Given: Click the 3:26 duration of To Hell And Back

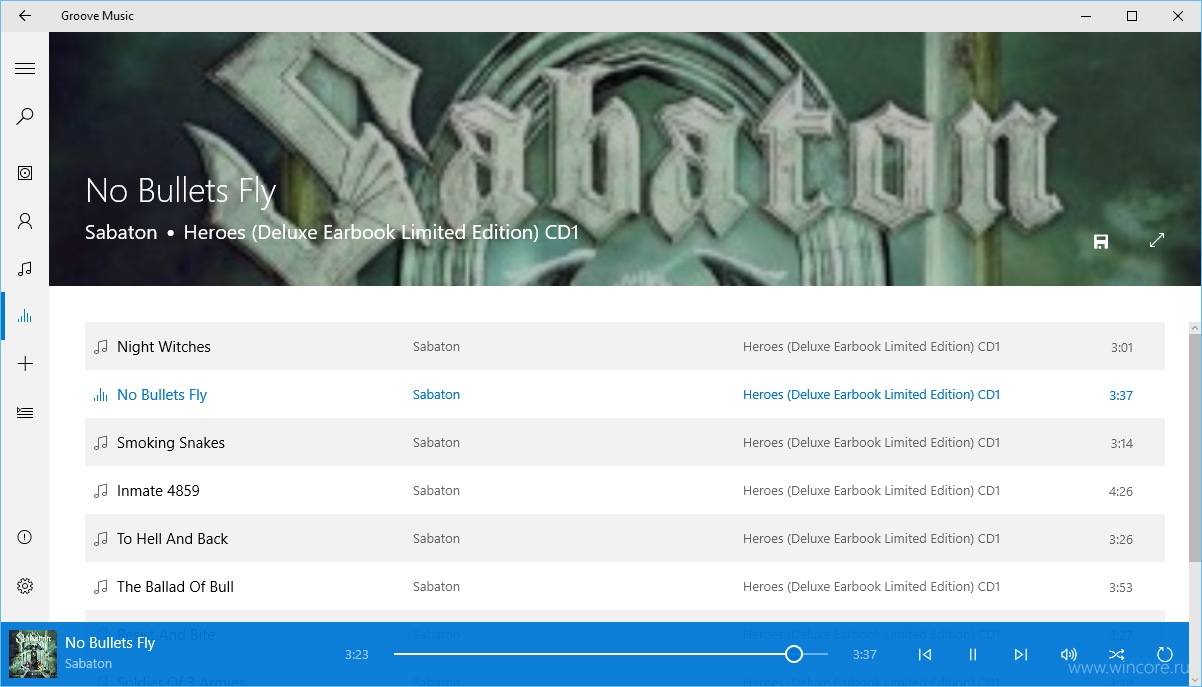Looking at the screenshot, I should pyautogui.click(x=1121, y=540).
